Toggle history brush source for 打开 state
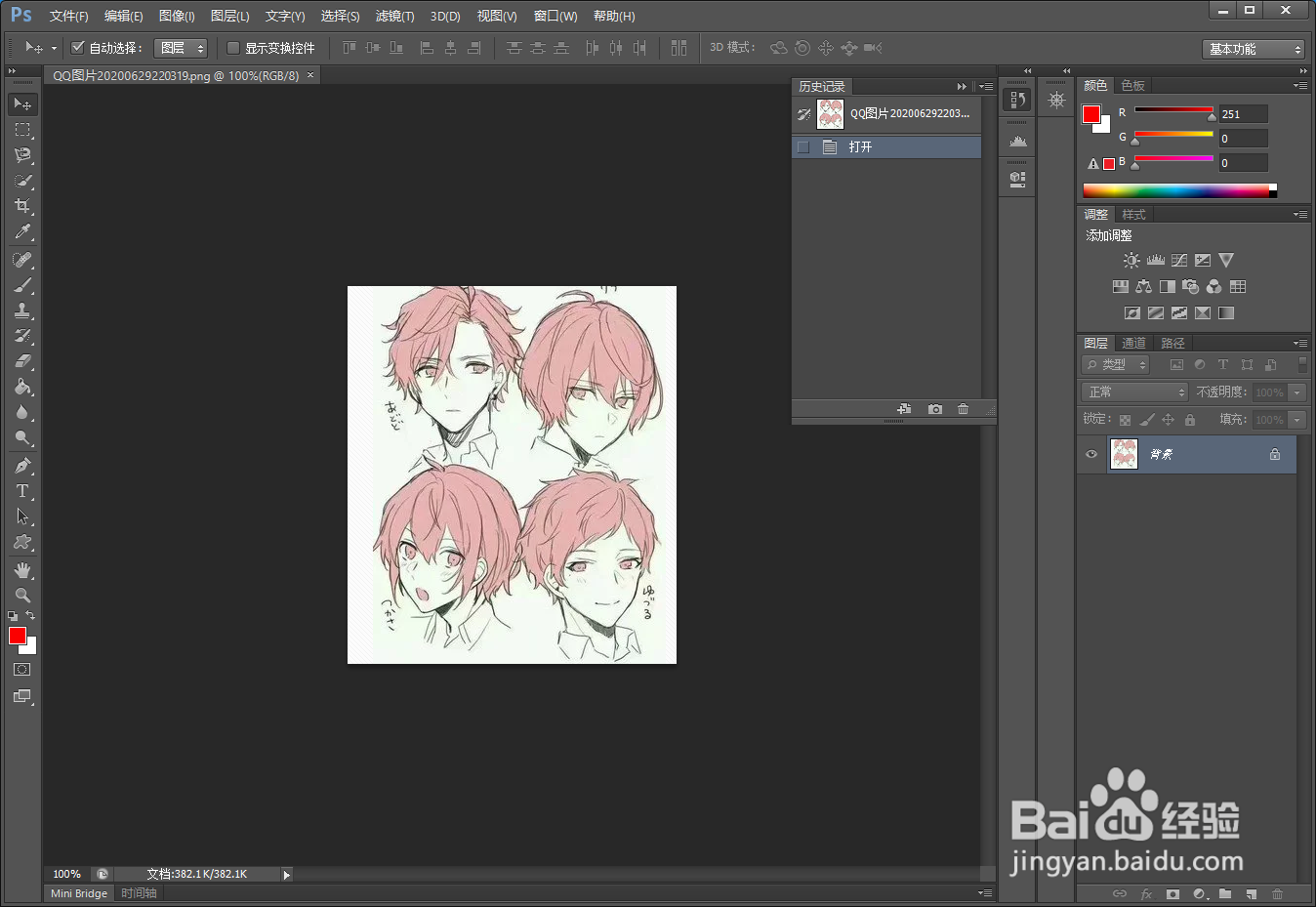This screenshot has height=907, width=1316. click(x=803, y=146)
